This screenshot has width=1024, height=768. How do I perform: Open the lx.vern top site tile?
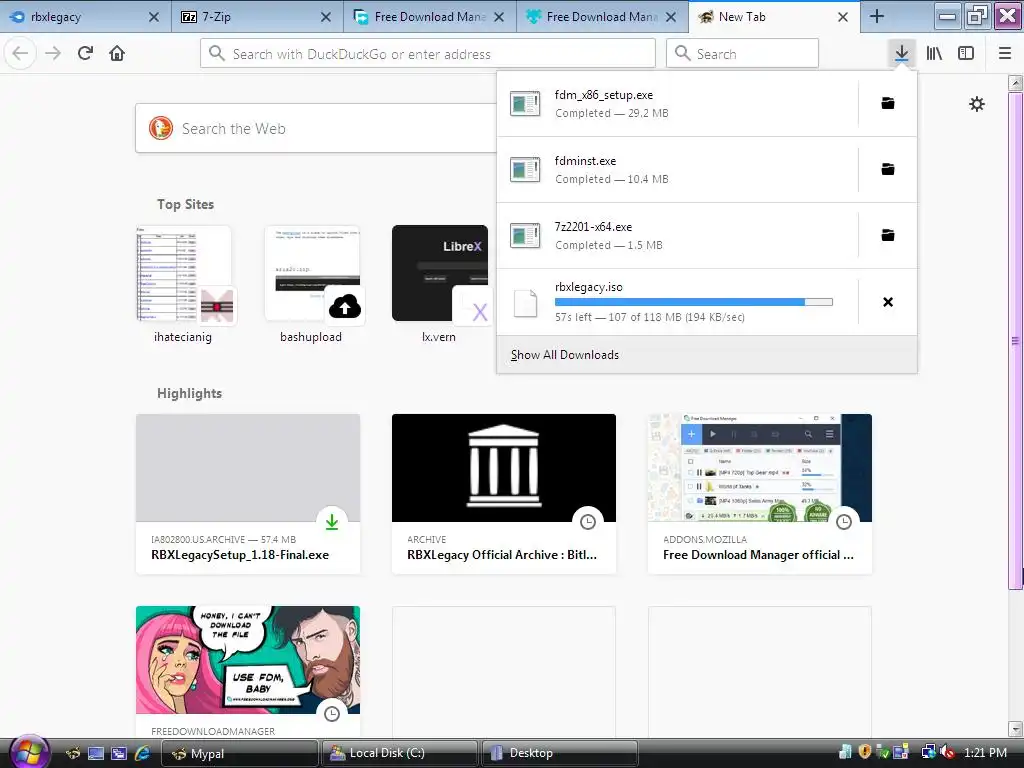[439, 284]
